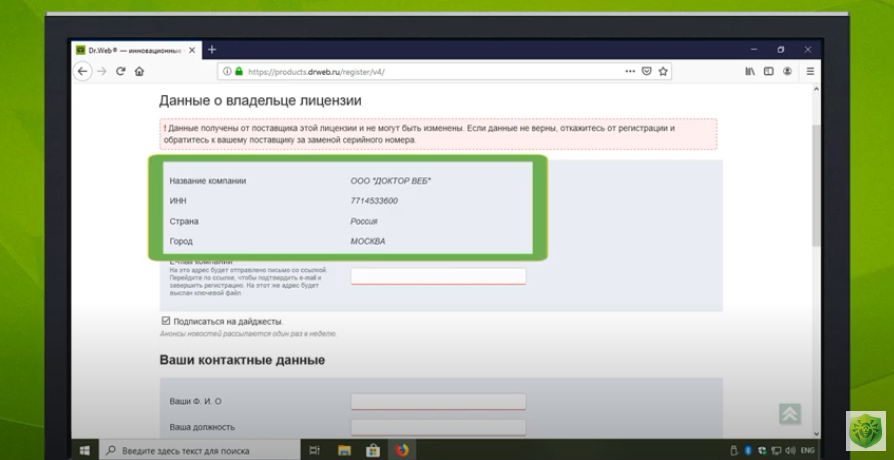Viewport: 894px width, 460px height.
Task: Toggle the sidebar view icon
Action: 769,71
